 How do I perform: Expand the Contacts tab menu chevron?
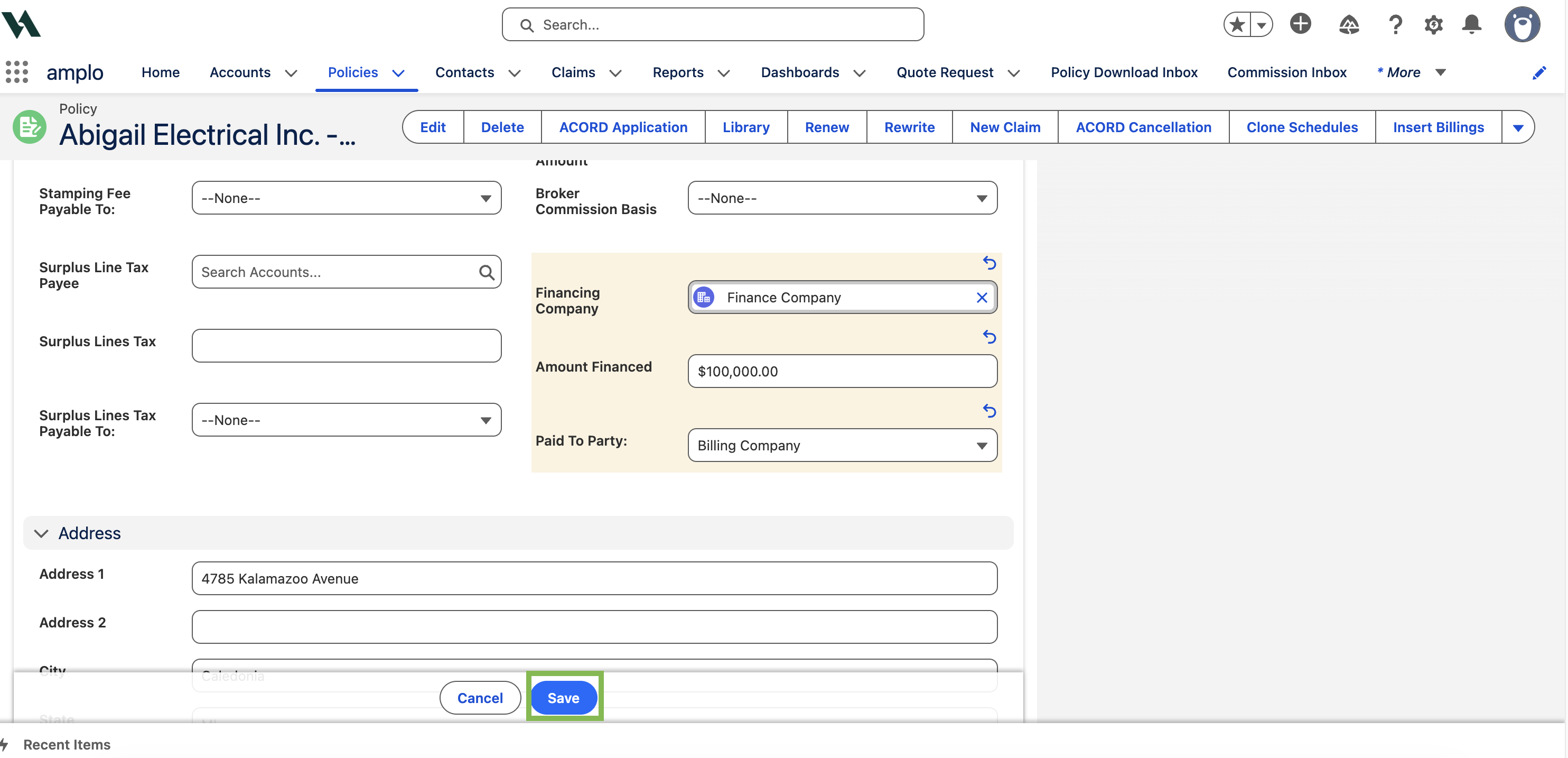[x=515, y=72]
